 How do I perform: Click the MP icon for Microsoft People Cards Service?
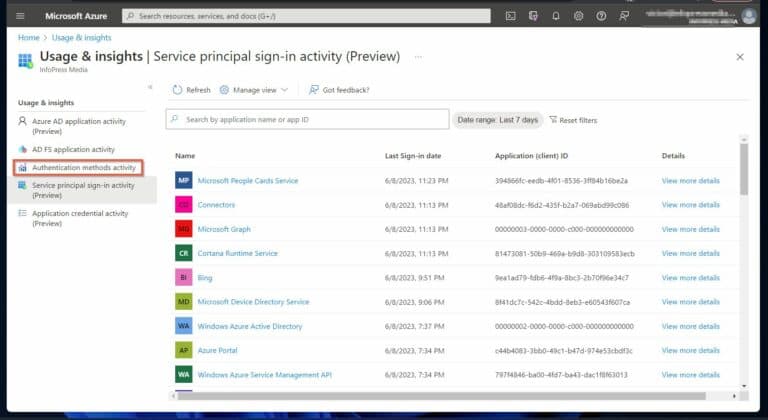184,180
